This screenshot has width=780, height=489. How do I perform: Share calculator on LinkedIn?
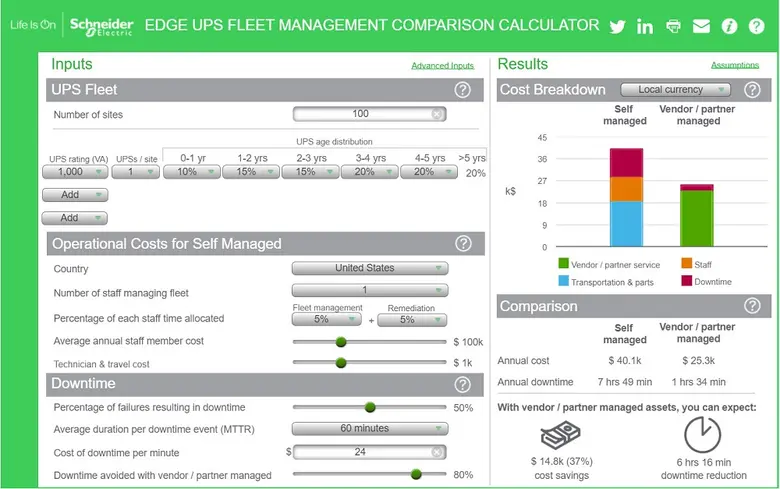tap(645, 26)
